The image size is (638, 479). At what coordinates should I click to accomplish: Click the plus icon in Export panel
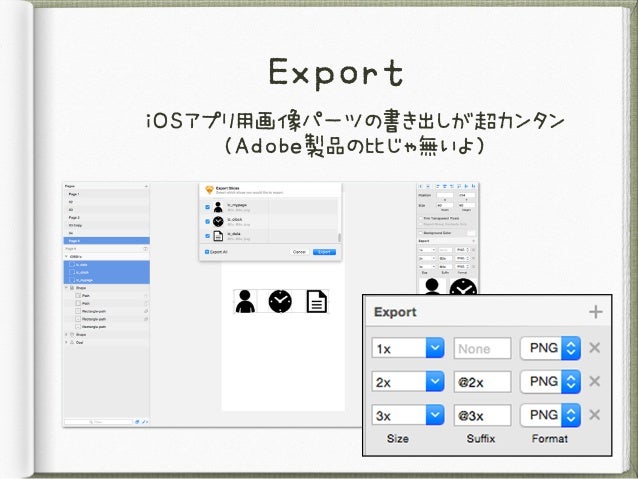[x=595, y=312]
